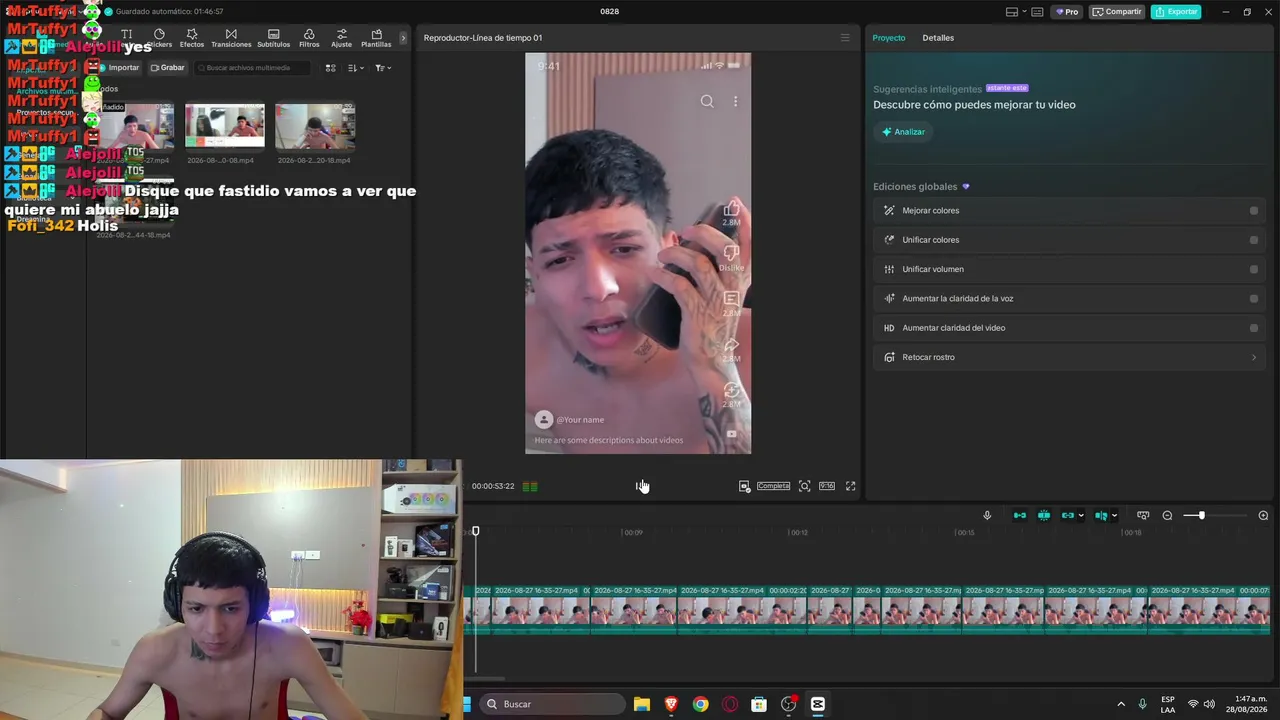
Task: Open Opera browser from the taskbar
Action: pyautogui.click(x=730, y=704)
